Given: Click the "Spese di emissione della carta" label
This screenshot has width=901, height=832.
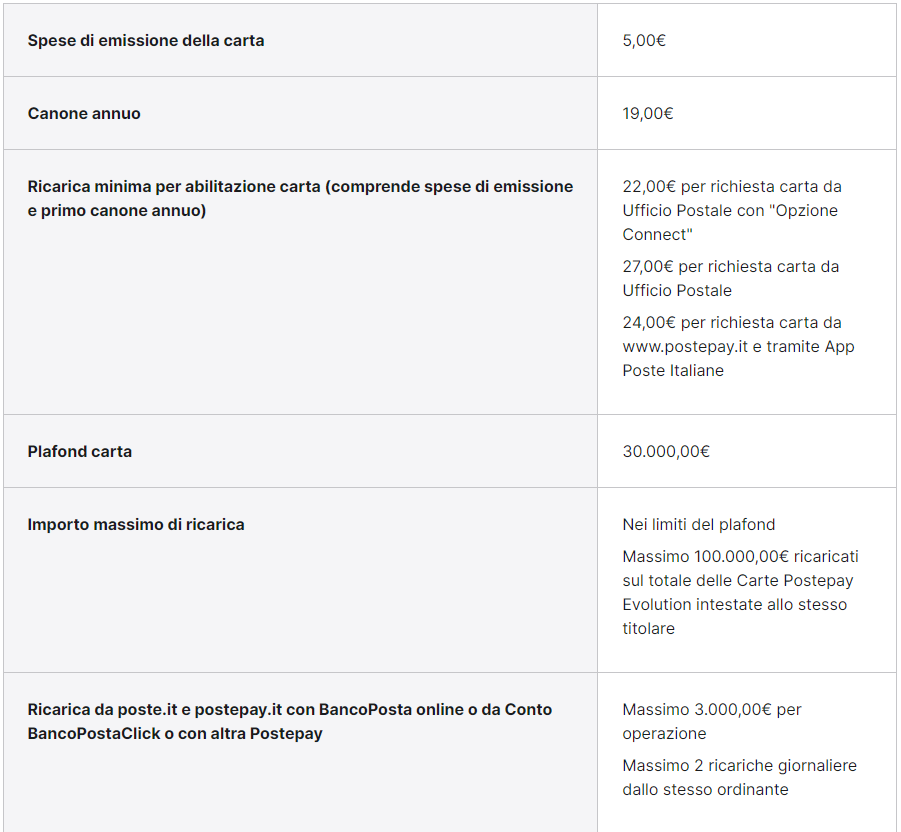Looking at the screenshot, I should [x=146, y=41].
